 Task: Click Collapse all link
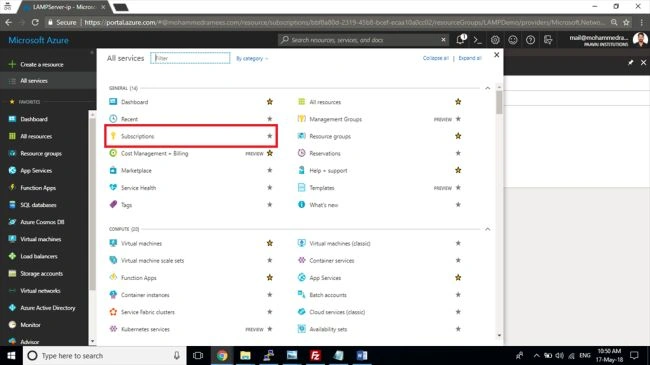pyautogui.click(x=436, y=58)
